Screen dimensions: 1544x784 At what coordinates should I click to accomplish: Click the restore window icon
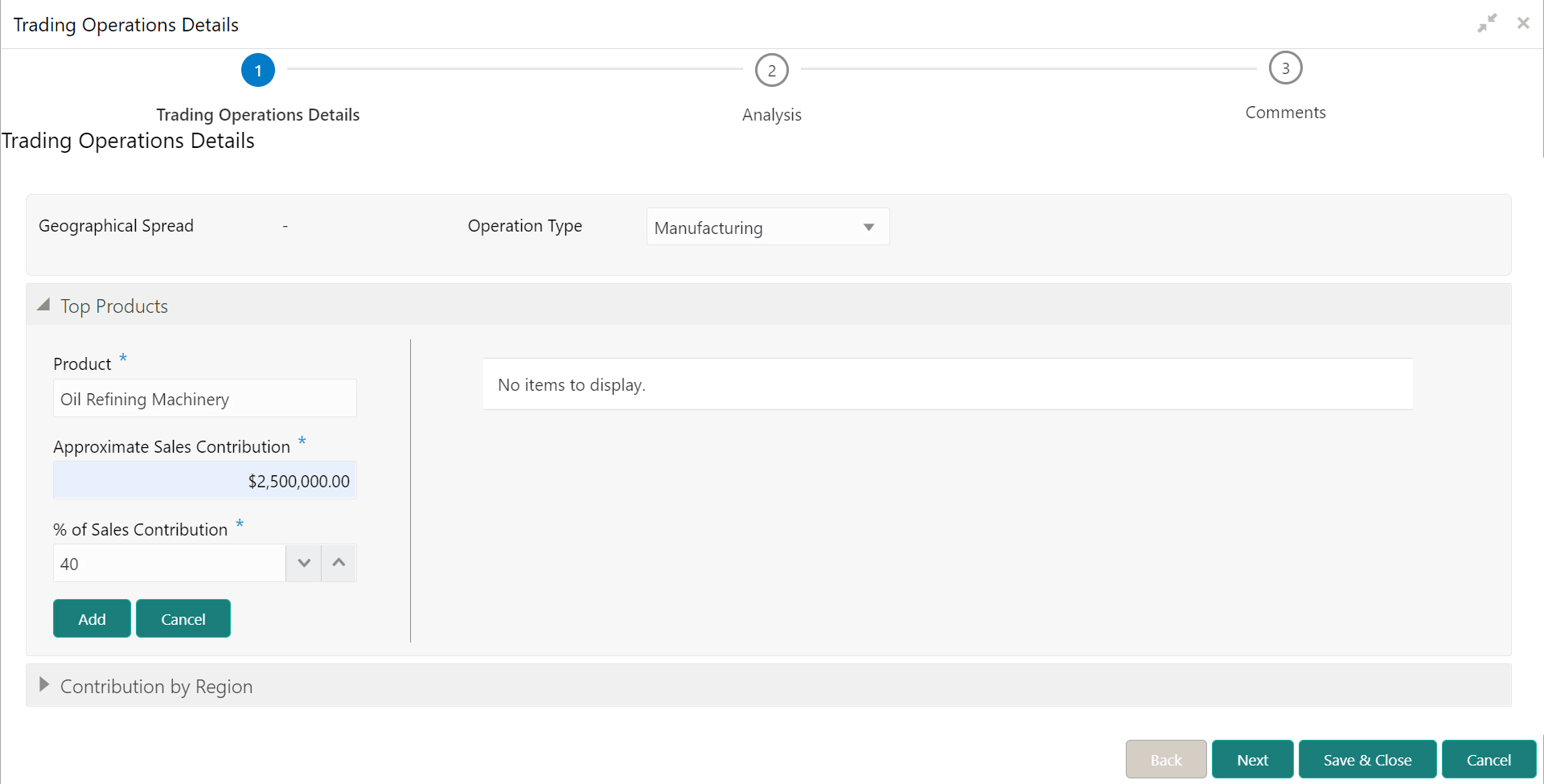pyautogui.click(x=1487, y=23)
